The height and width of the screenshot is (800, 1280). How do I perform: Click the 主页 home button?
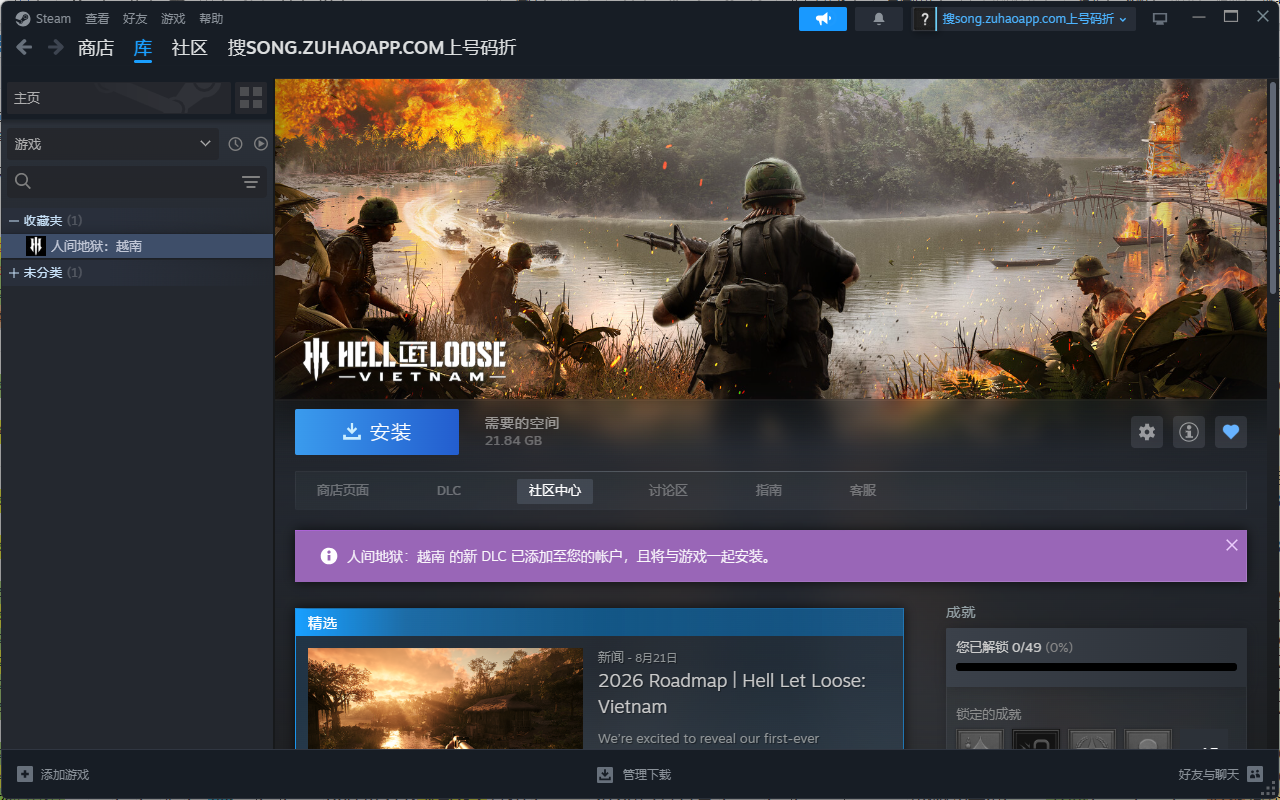[x=119, y=98]
